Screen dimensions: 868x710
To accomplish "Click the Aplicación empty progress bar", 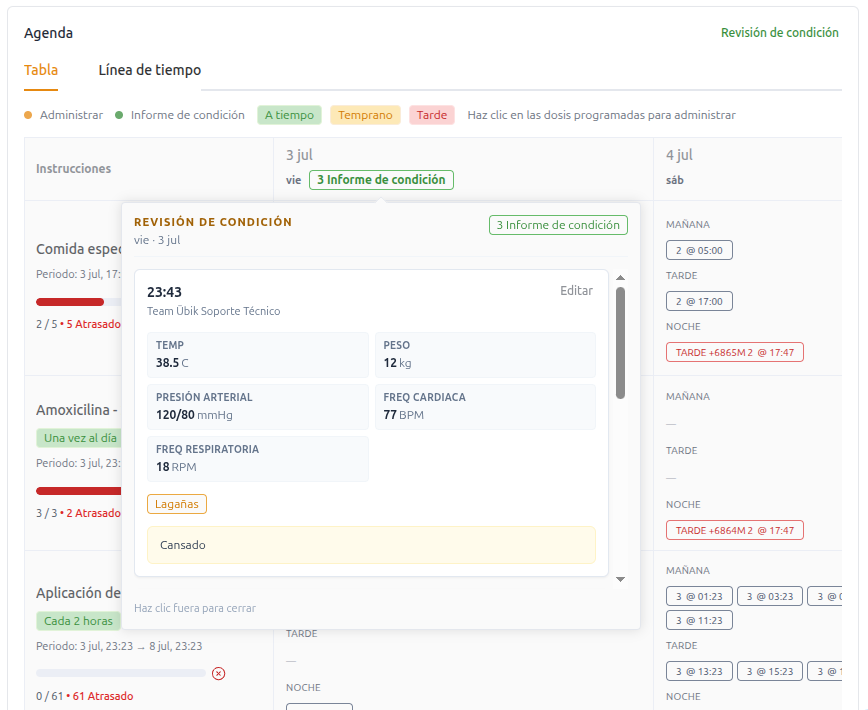I will click(x=121, y=673).
